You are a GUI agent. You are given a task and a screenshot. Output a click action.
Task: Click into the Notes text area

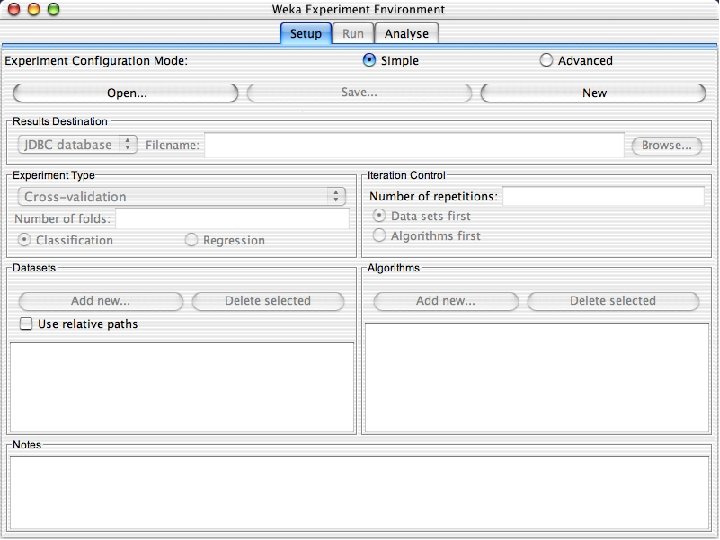tap(360, 493)
